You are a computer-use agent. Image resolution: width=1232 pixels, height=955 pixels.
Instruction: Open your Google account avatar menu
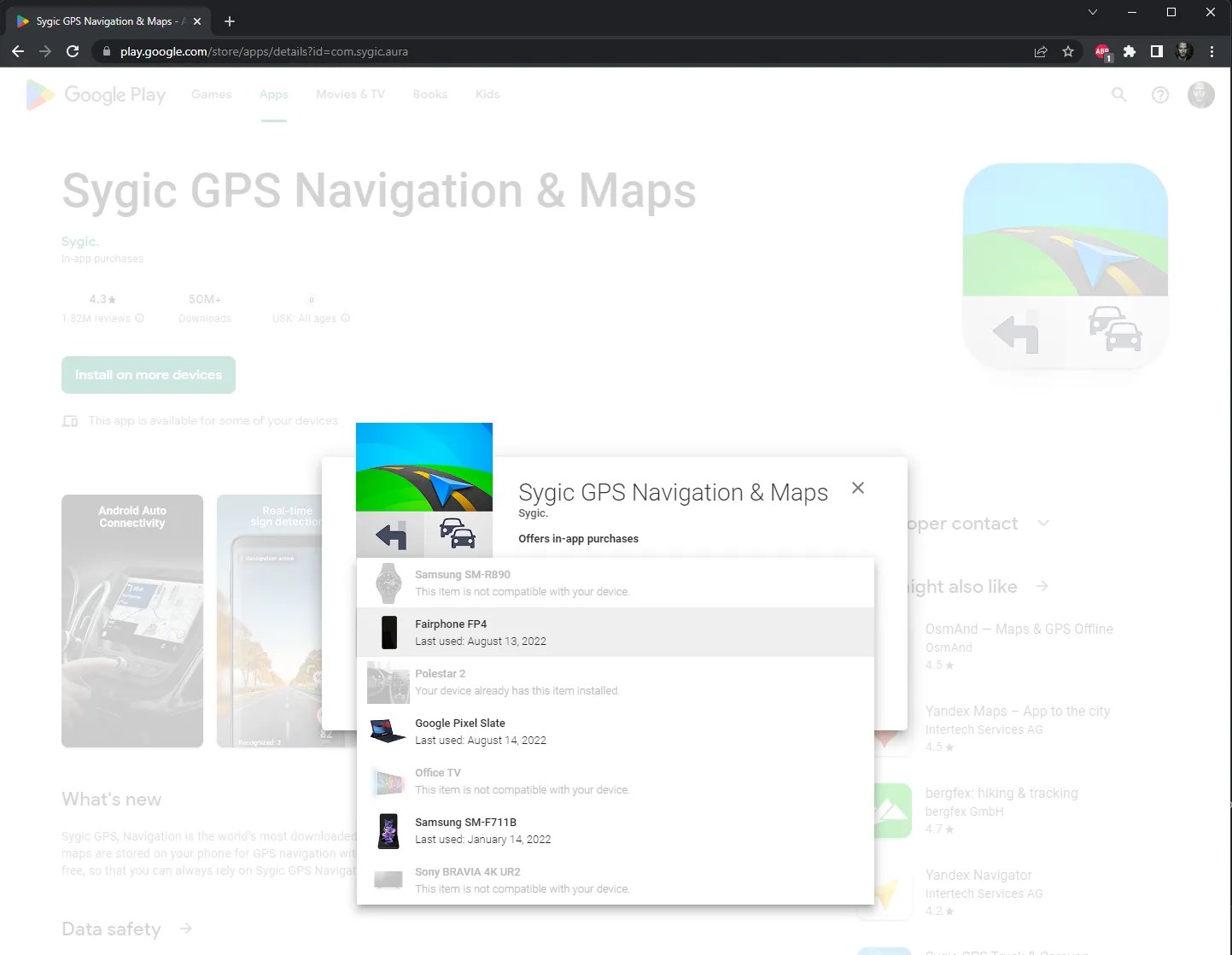coord(1201,94)
